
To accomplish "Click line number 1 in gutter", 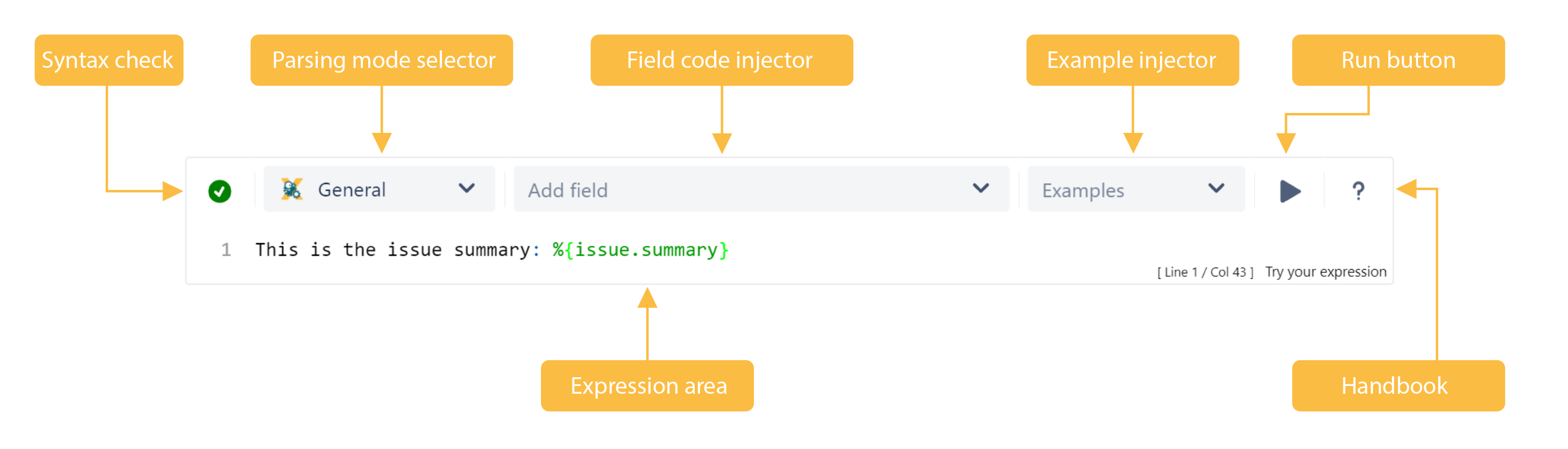I will pos(226,249).
